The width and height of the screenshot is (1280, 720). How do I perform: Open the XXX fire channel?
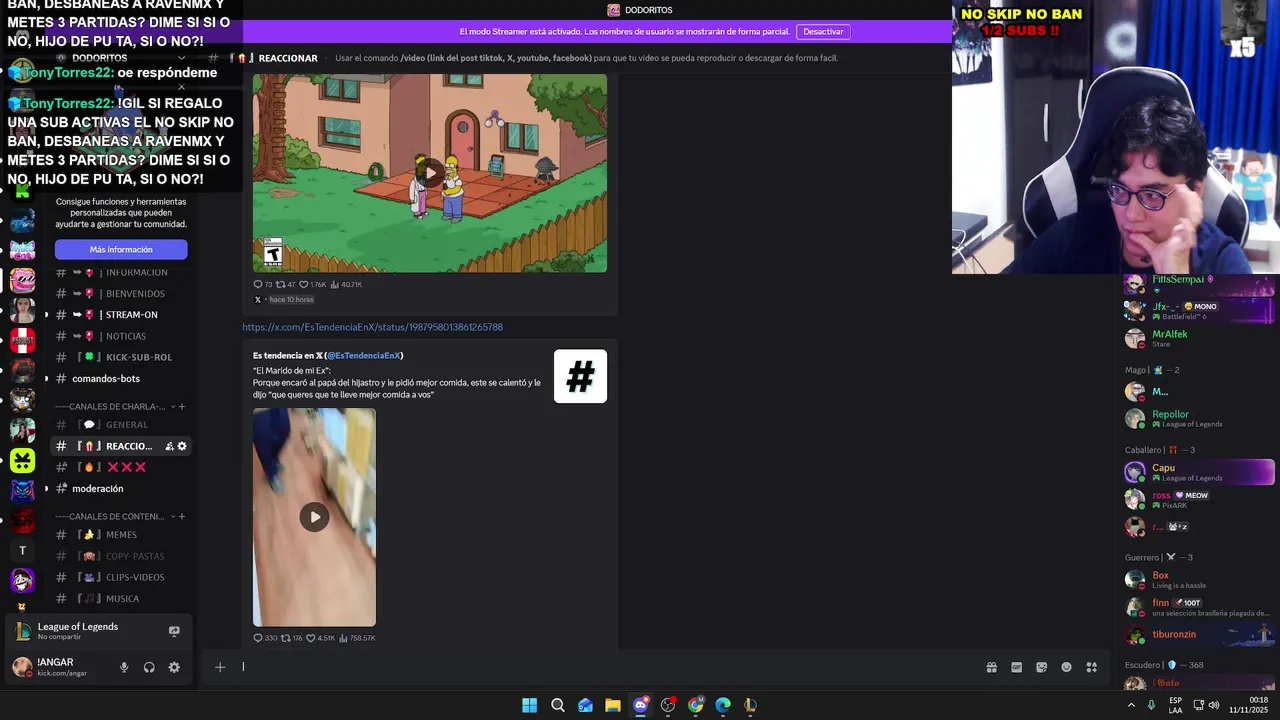pos(121,467)
